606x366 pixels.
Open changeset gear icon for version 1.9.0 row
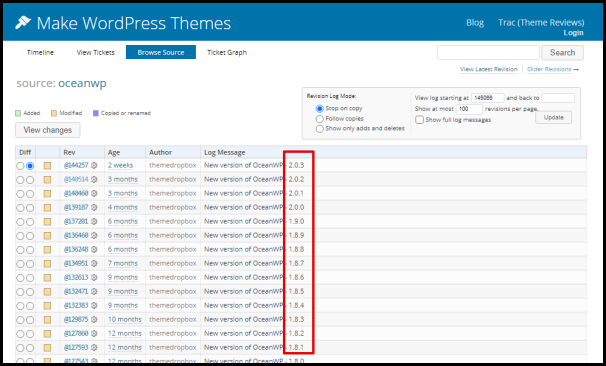click(x=94, y=221)
